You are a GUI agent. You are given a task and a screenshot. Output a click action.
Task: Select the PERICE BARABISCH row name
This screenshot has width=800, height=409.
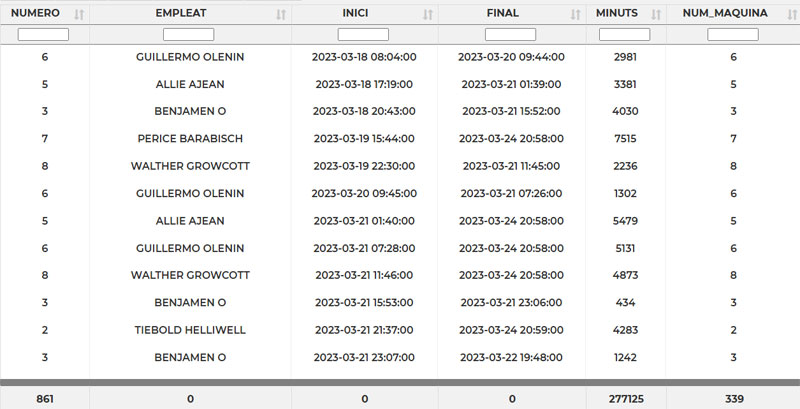point(189,139)
